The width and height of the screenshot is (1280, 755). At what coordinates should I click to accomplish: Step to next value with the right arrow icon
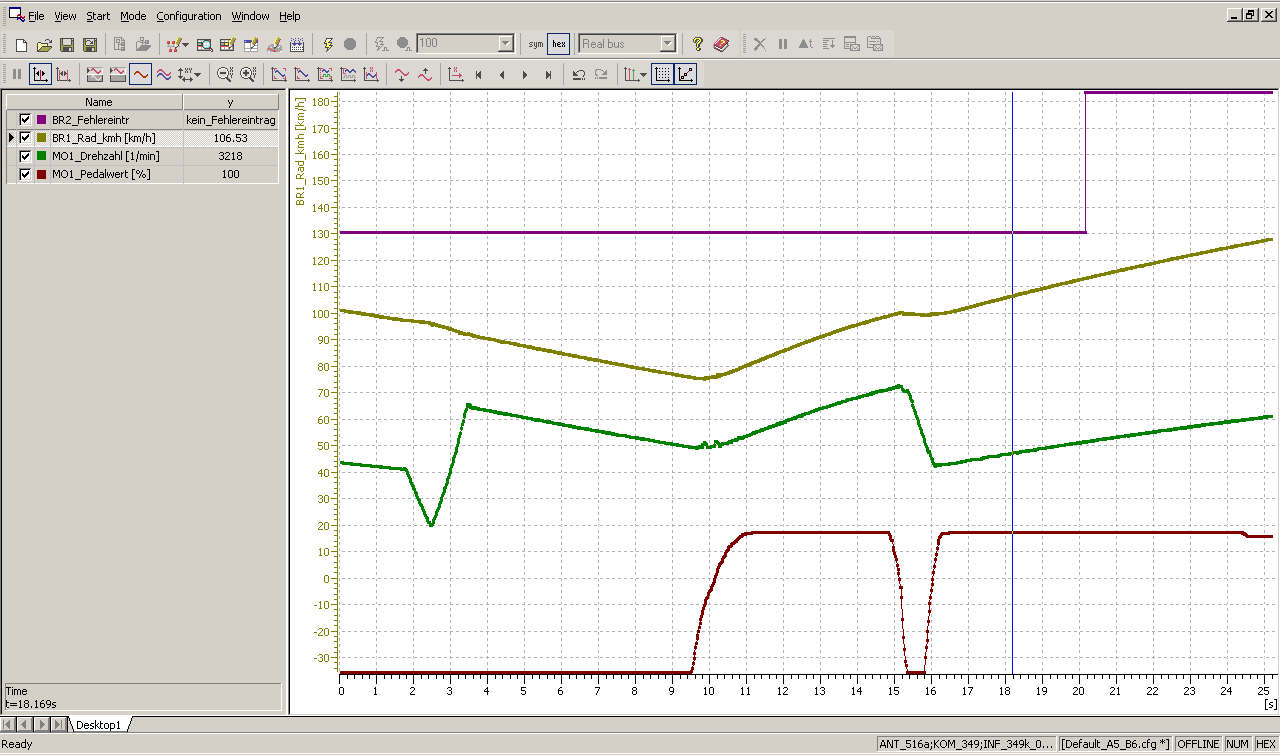[525, 74]
